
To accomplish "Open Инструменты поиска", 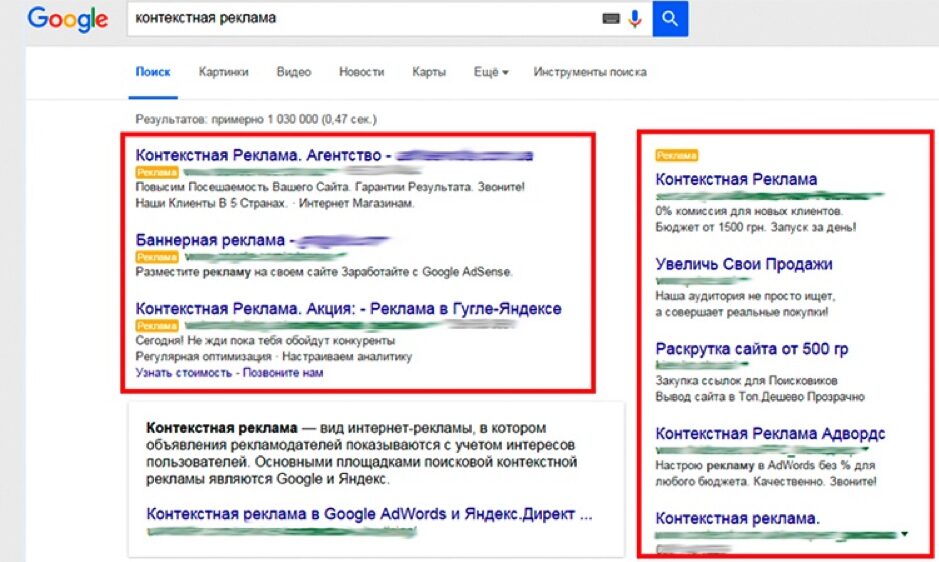I will pyautogui.click(x=590, y=72).
